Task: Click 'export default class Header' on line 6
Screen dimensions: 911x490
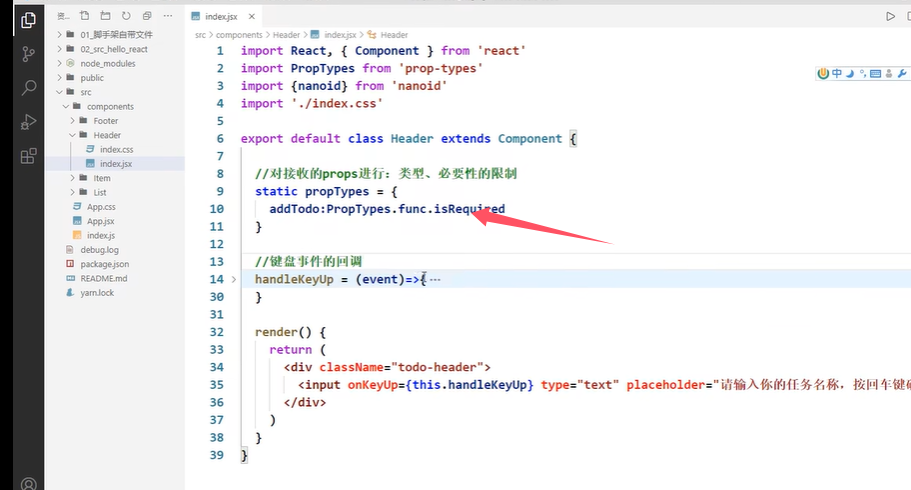Action: coord(337,139)
